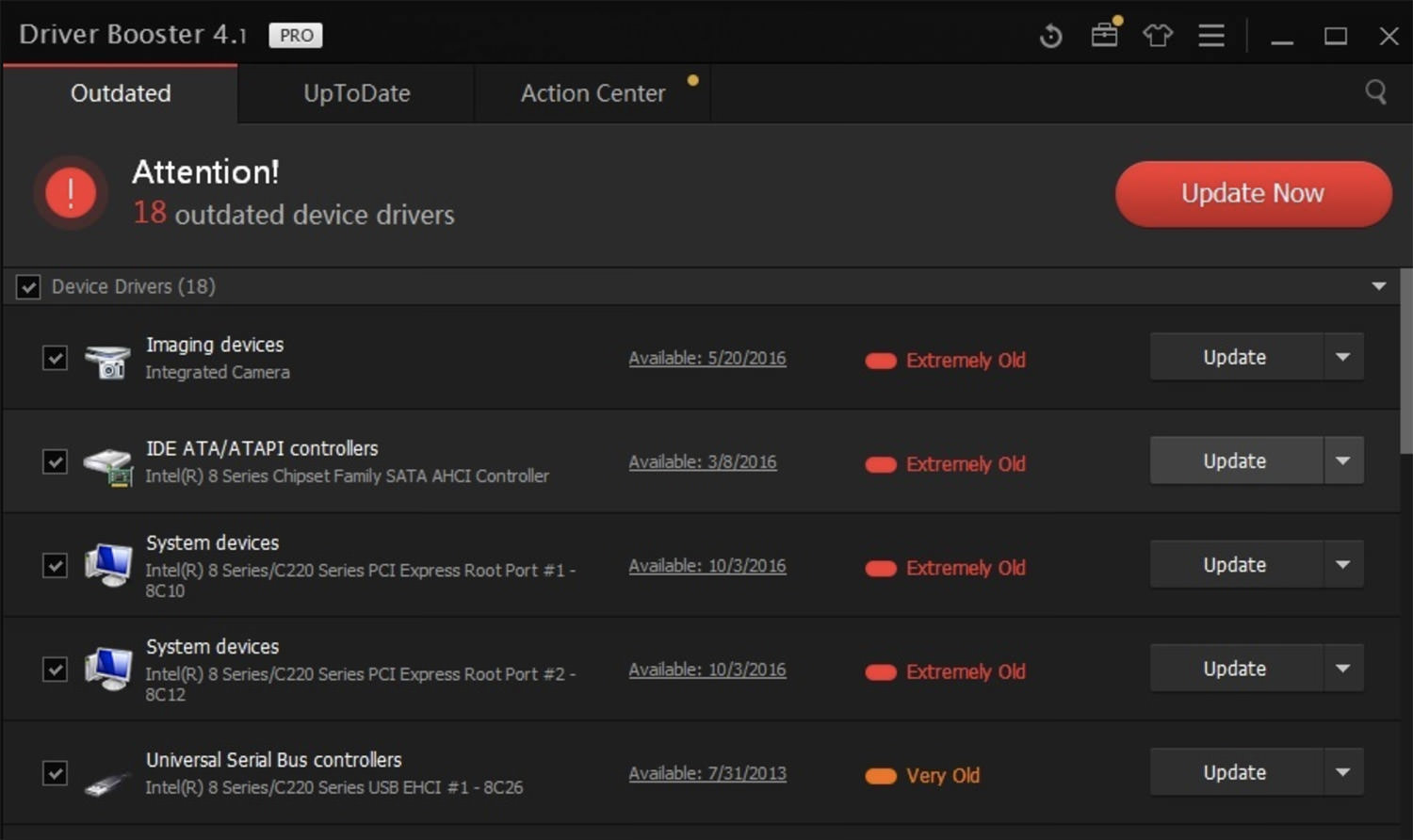Image resolution: width=1413 pixels, height=840 pixels.
Task: Open Update dropdown for Root Port #2
Action: (1344, 668)
